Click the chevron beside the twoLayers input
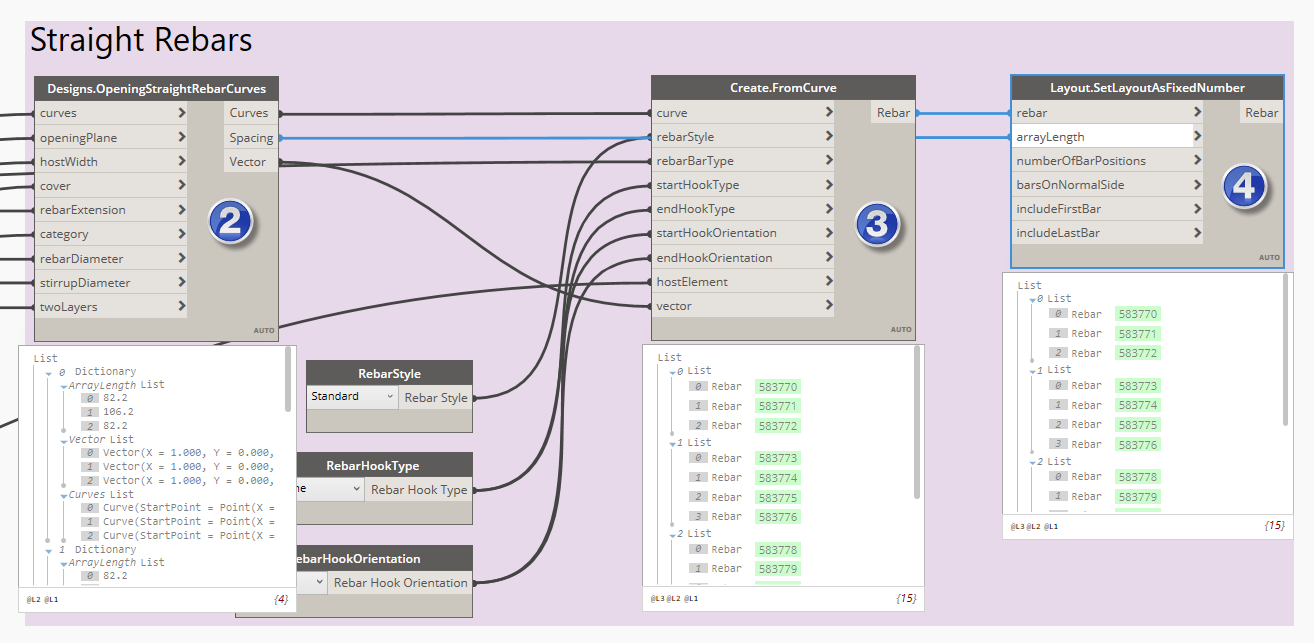 pyautogui.click(x=181, y=307)
